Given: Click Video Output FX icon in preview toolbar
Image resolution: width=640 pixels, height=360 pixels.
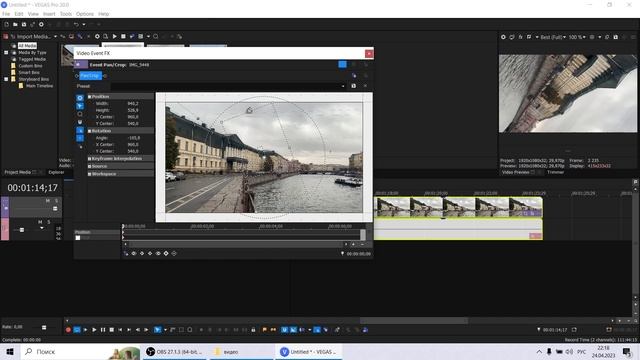Looking at the screenshot, I should pyautogui.click(x=520, y=37).
